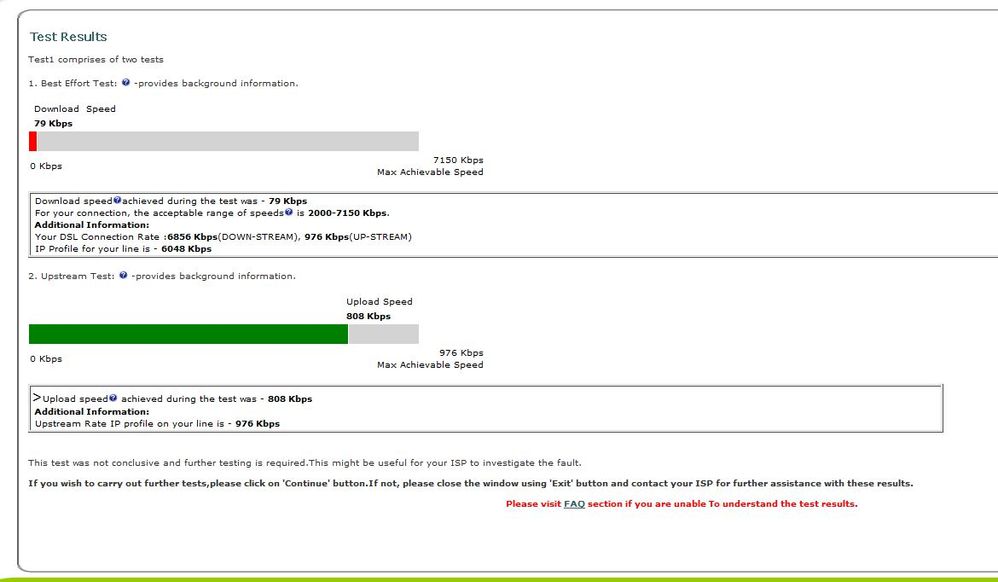Click the 'test was not conclusive' message

tap(304, 463)
